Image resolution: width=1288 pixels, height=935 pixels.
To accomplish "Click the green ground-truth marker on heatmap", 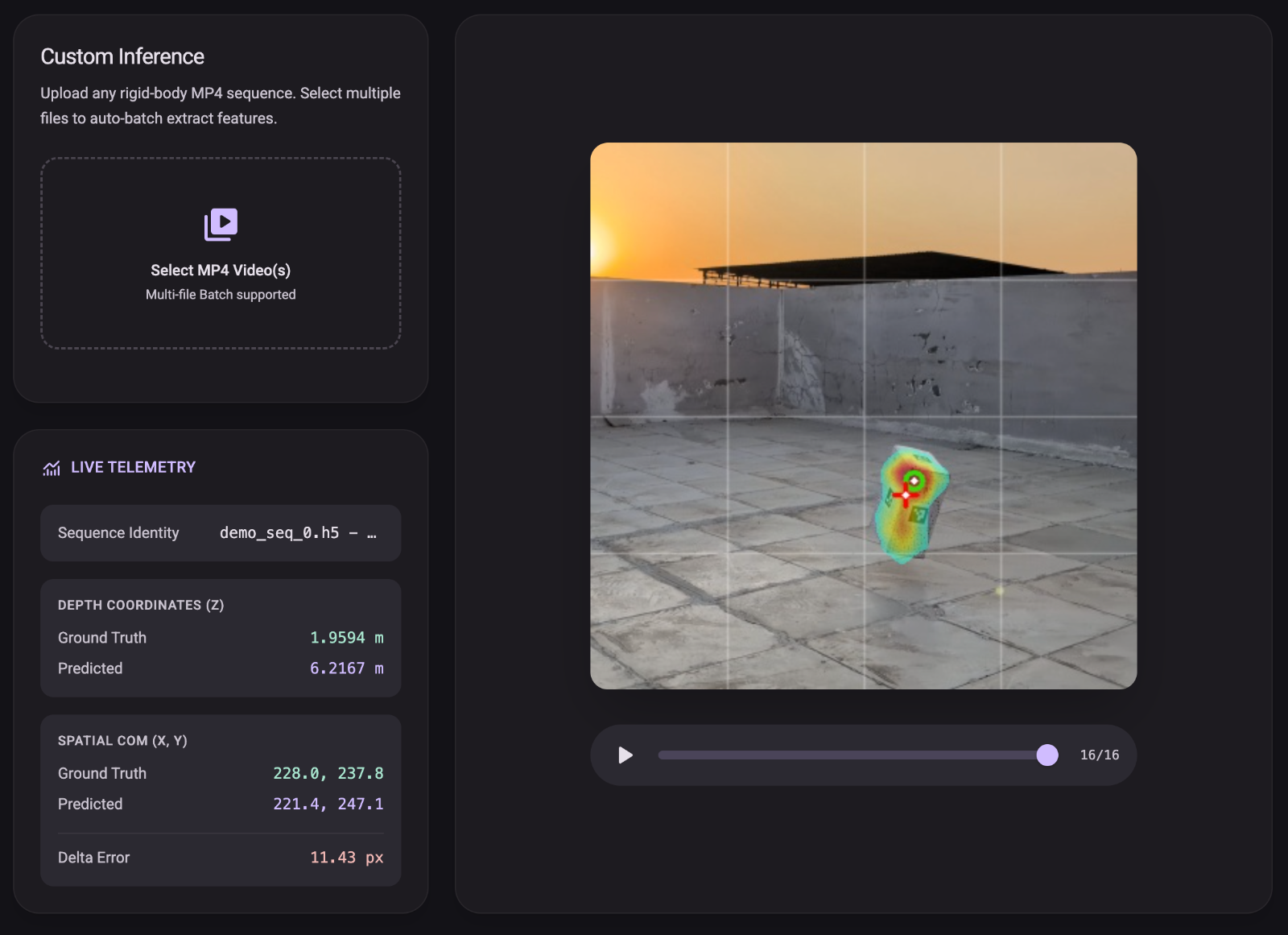I will (x=914, y=481).
